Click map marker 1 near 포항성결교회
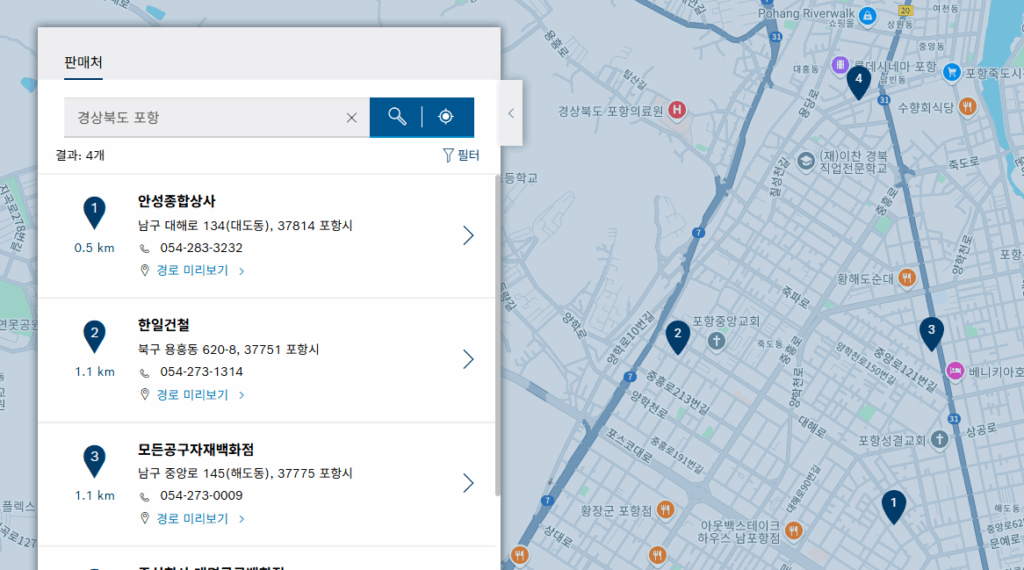 click(x=893, y=507)
